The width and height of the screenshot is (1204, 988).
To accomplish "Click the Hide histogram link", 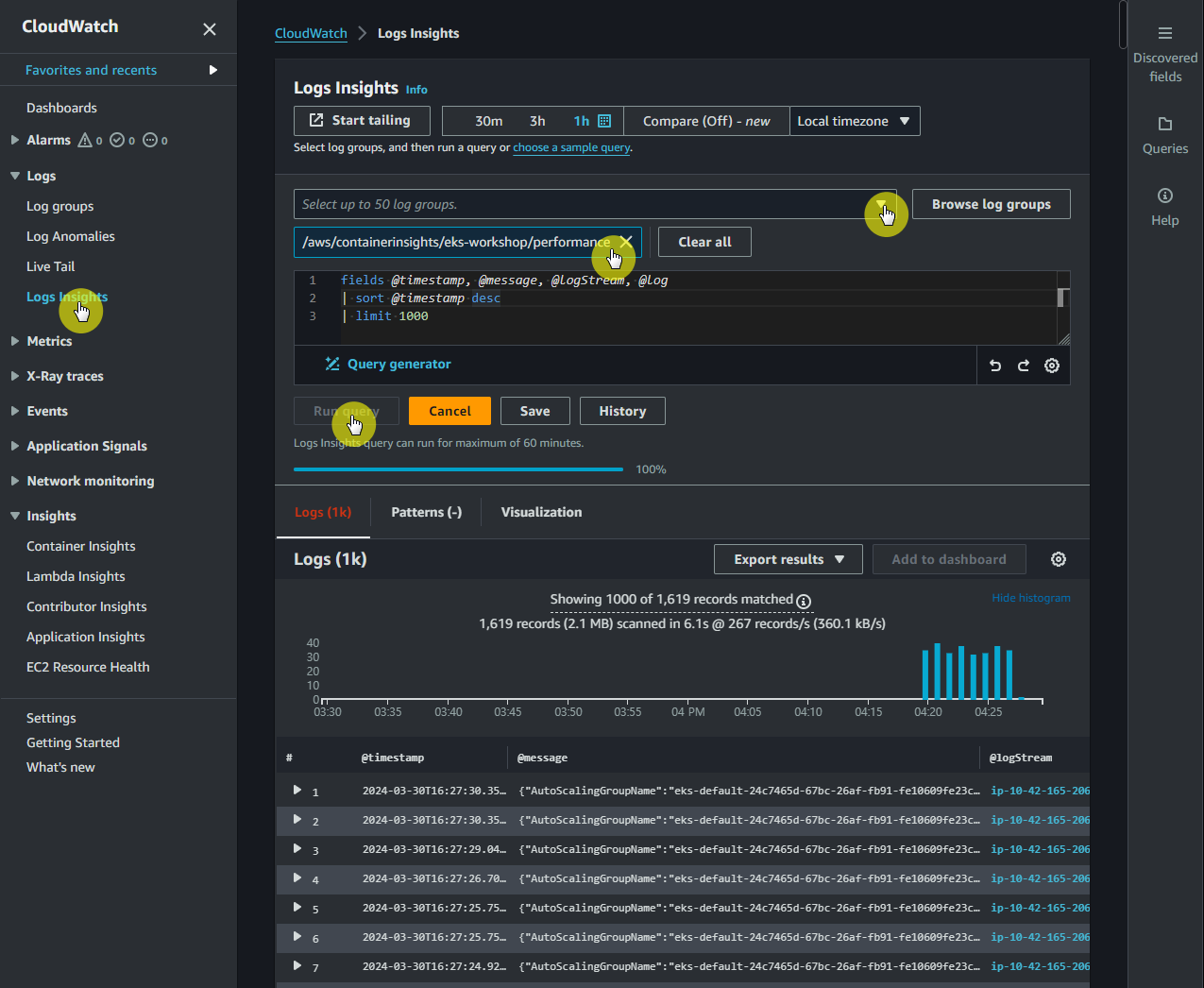I will coord(1031,598).
